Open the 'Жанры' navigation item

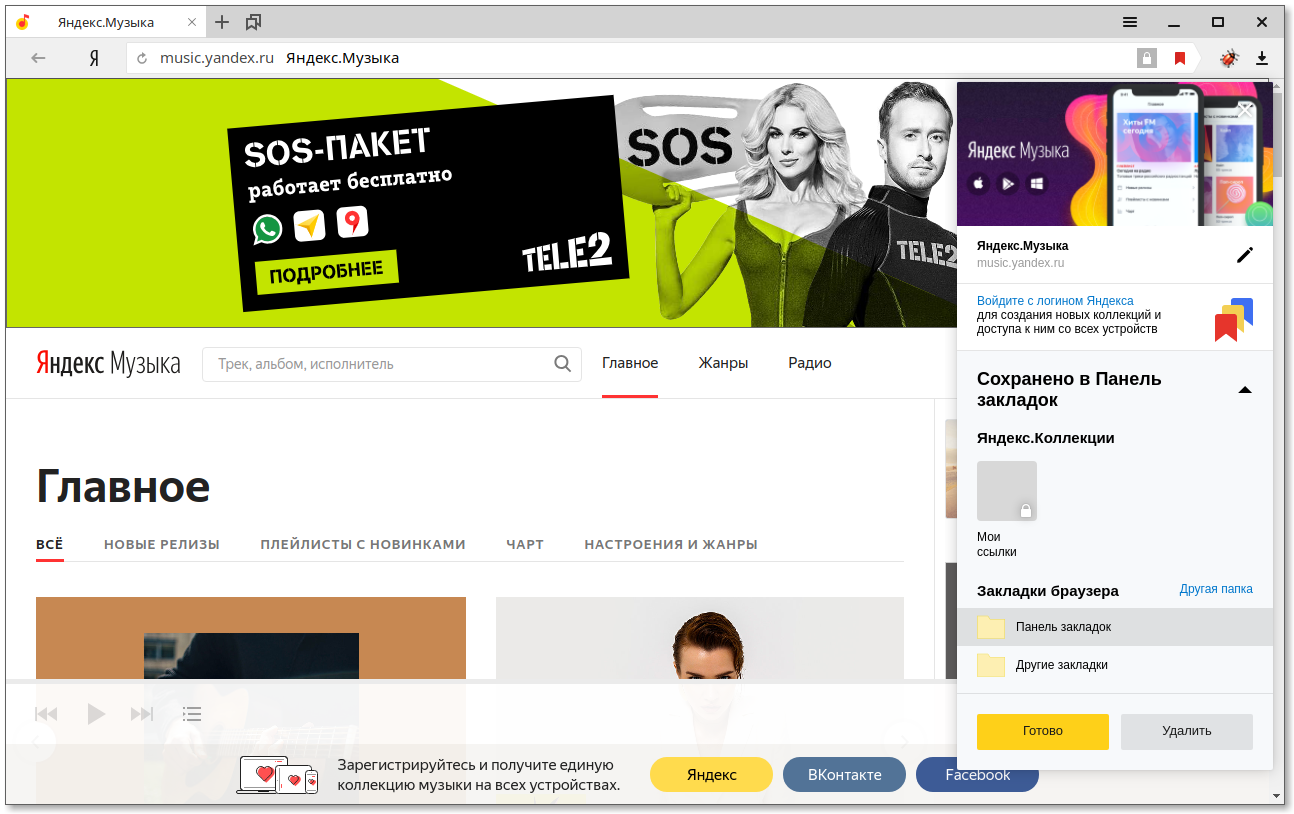coord(723,363)
